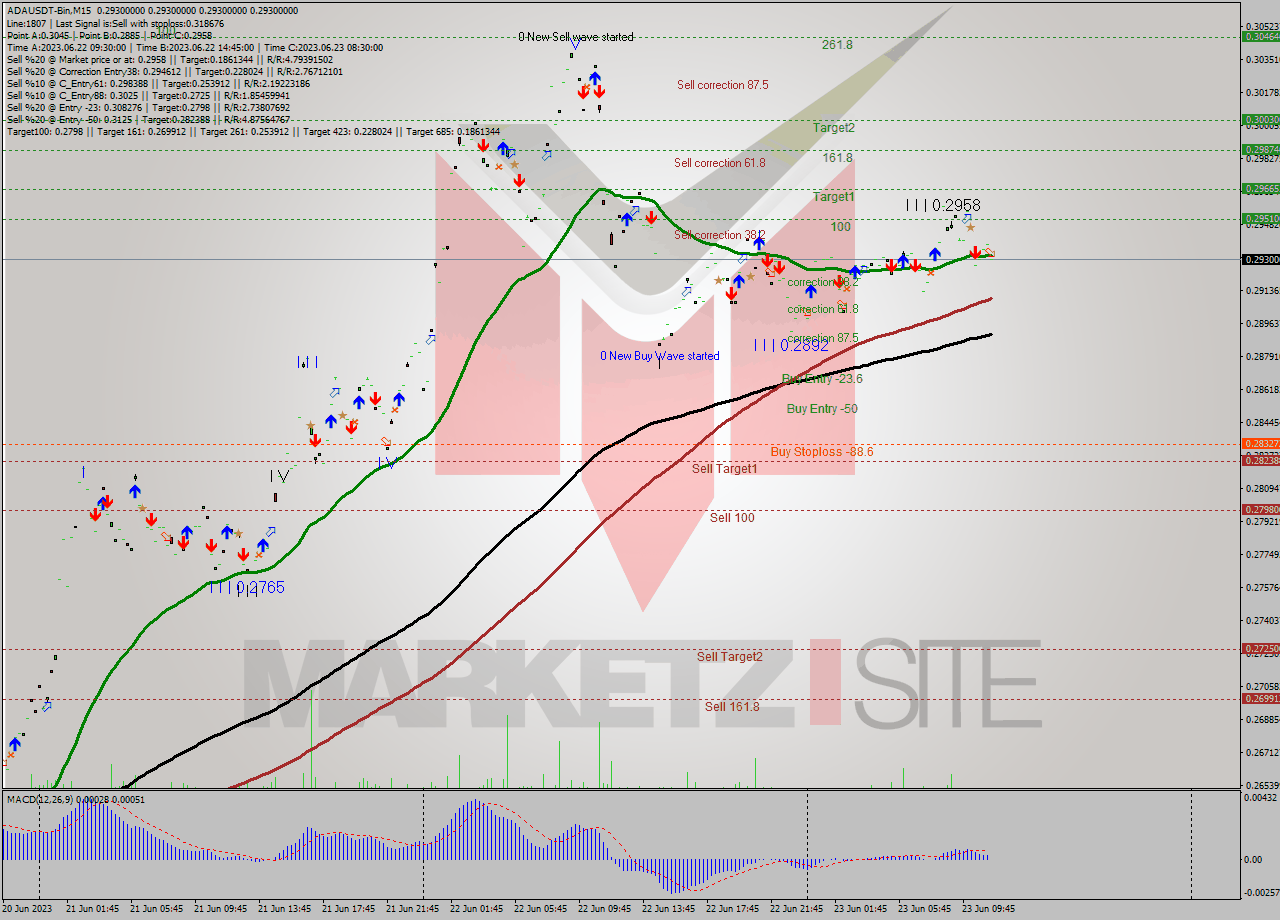Click the black 0.2930 current price tag
This screenshot has height=920, width=1280.
pos(1259,259)
